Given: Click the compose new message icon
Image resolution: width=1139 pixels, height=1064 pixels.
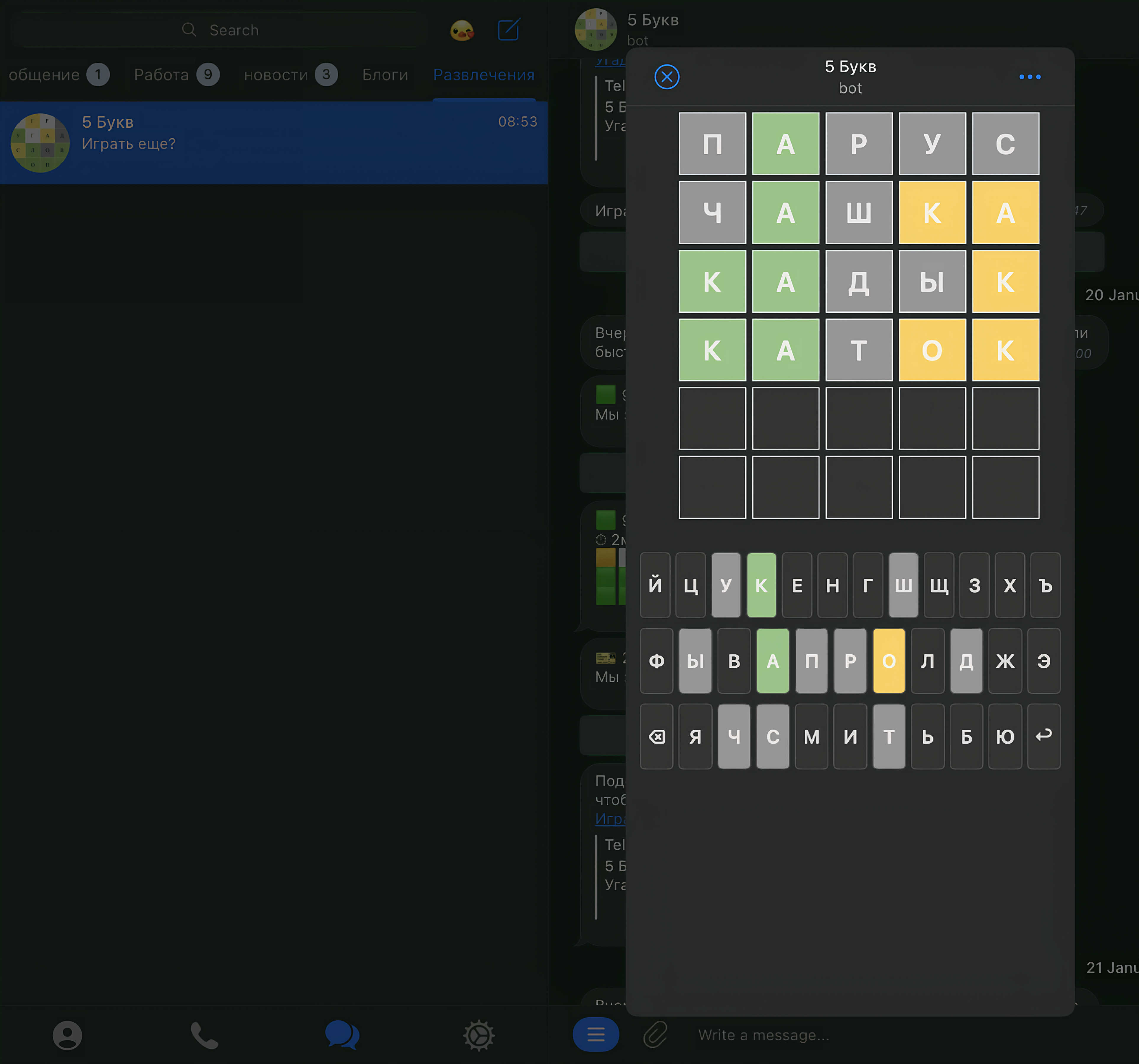Looking at the screenshot, I should tap(508, 30).
